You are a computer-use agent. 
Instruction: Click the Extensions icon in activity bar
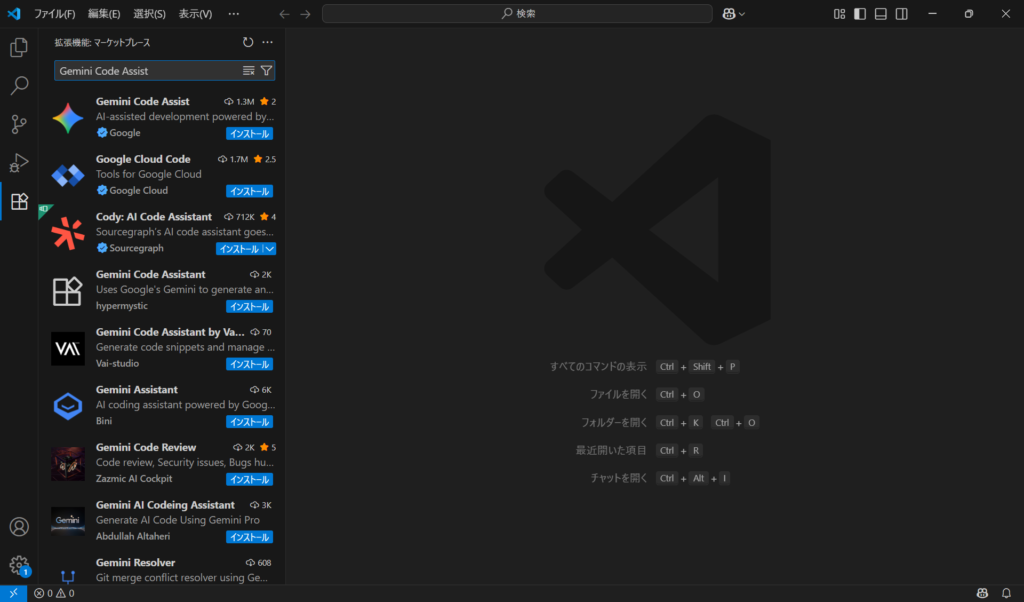point(18,202)
